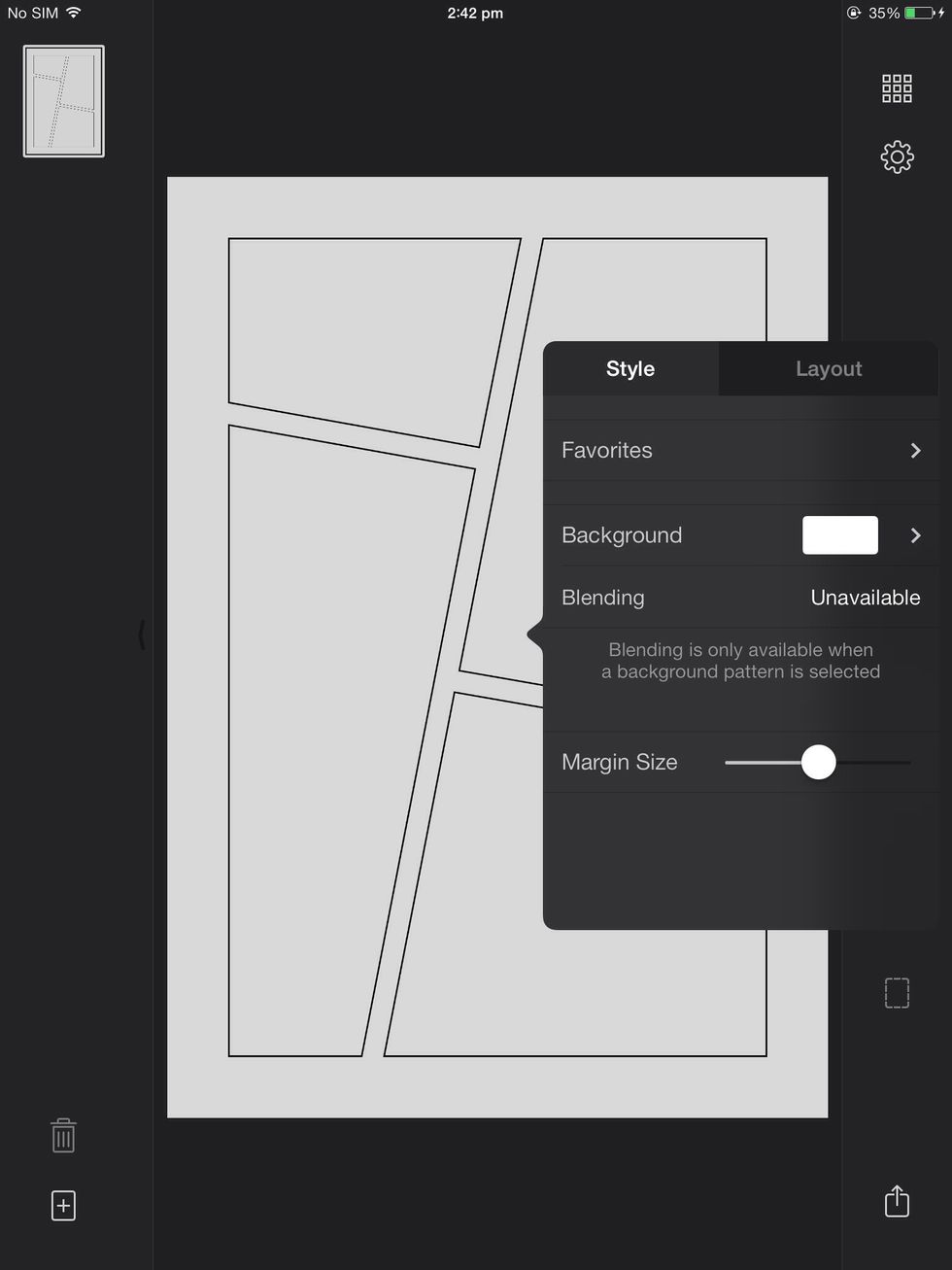Tap the white Background color swatch
Viewport: 952px width, 1270px height.
(x=840, y=535)
